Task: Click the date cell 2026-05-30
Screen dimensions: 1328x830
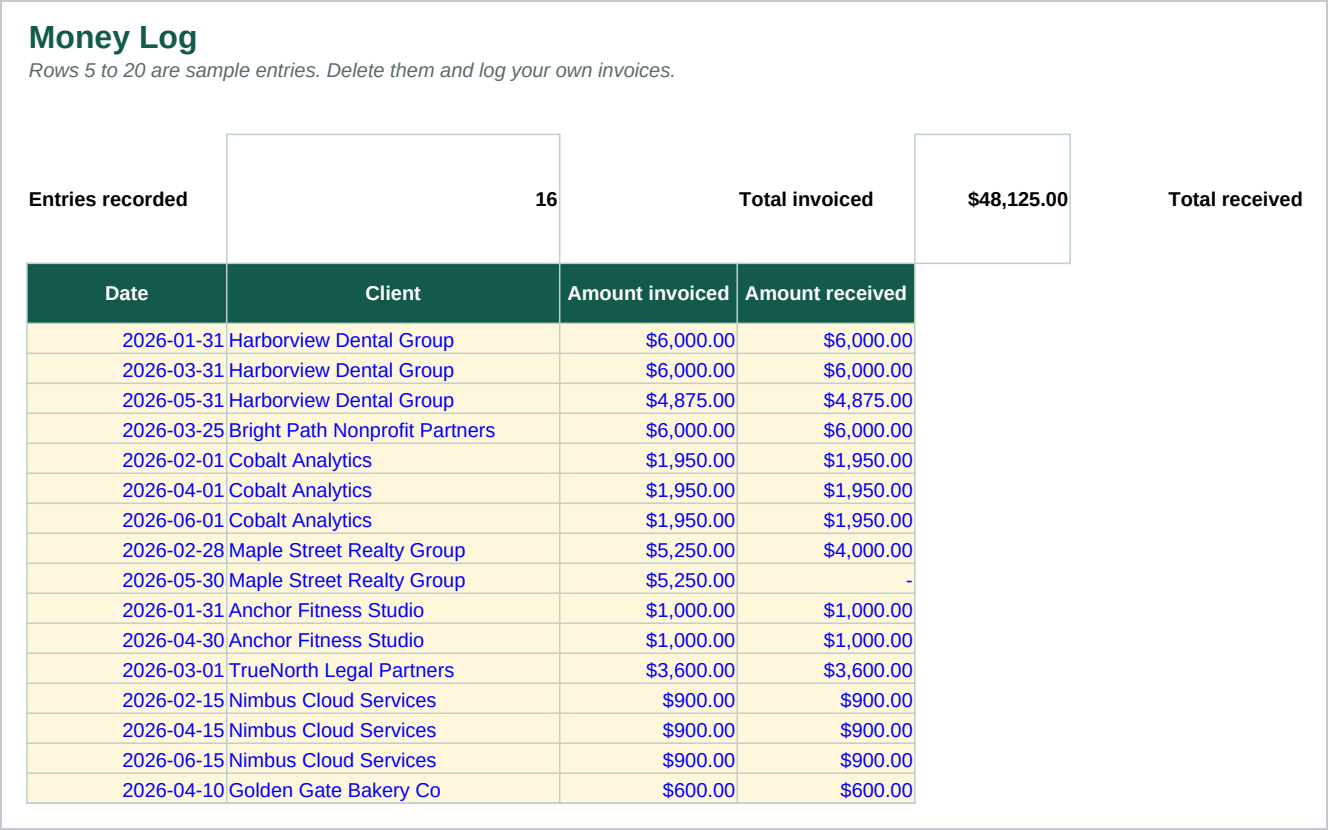Action: (x=127, y=580)
